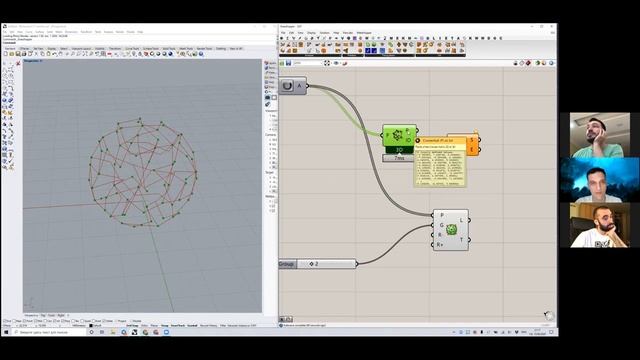Open the Display menu in Grasshopper
Viewport: 640px width, 360px height.
click(x=311, y=33)
